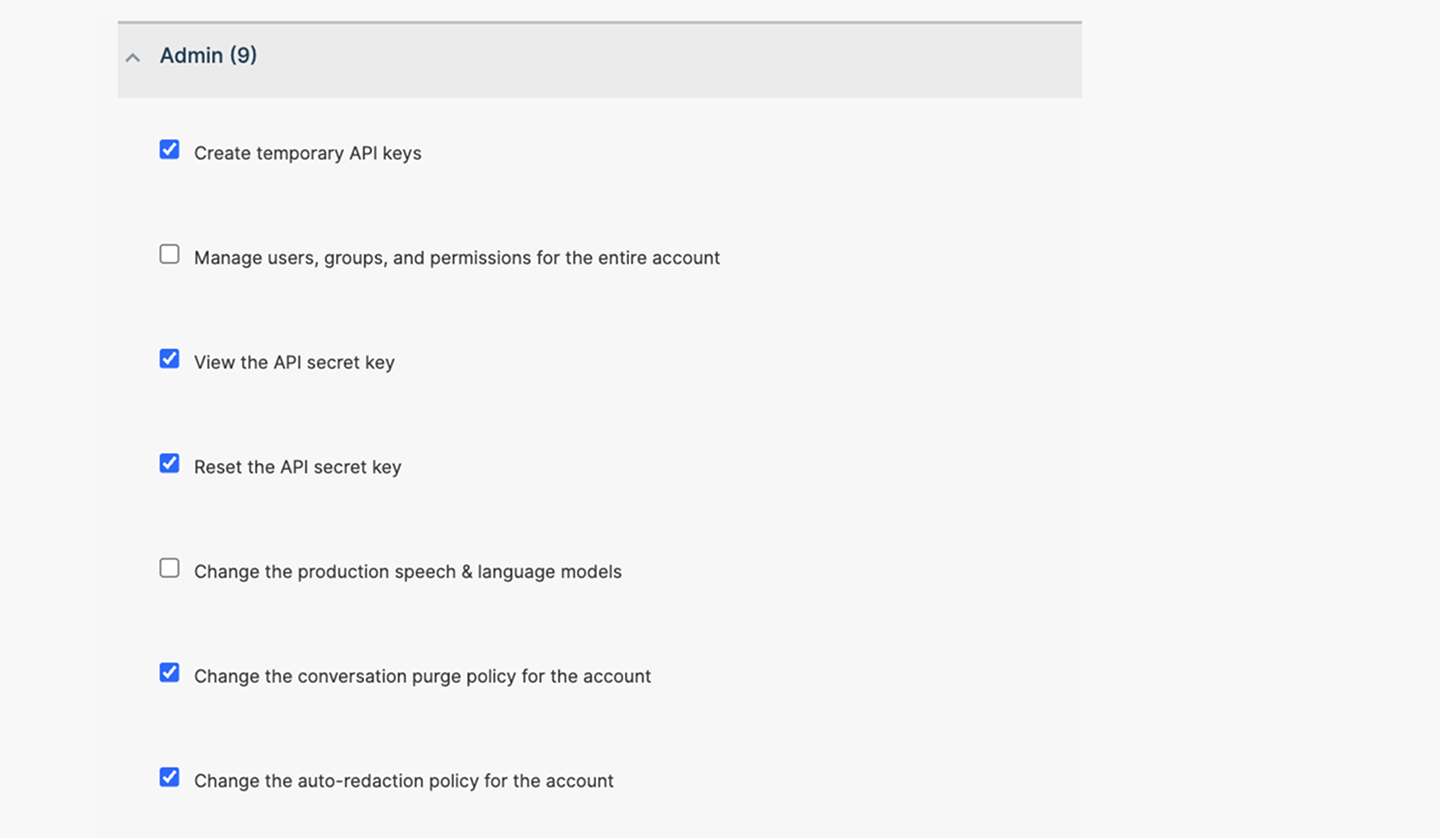Click the "Change the conversation purge policy" label text
The image size is (1440, 838).
pyautogui.click(x=422, y=676)
